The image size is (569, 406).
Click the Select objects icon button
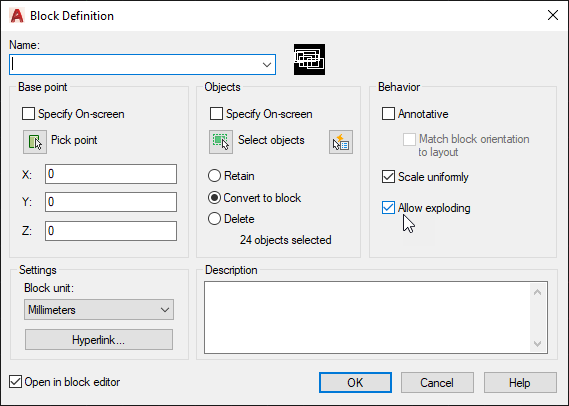[x=221, y=142]
